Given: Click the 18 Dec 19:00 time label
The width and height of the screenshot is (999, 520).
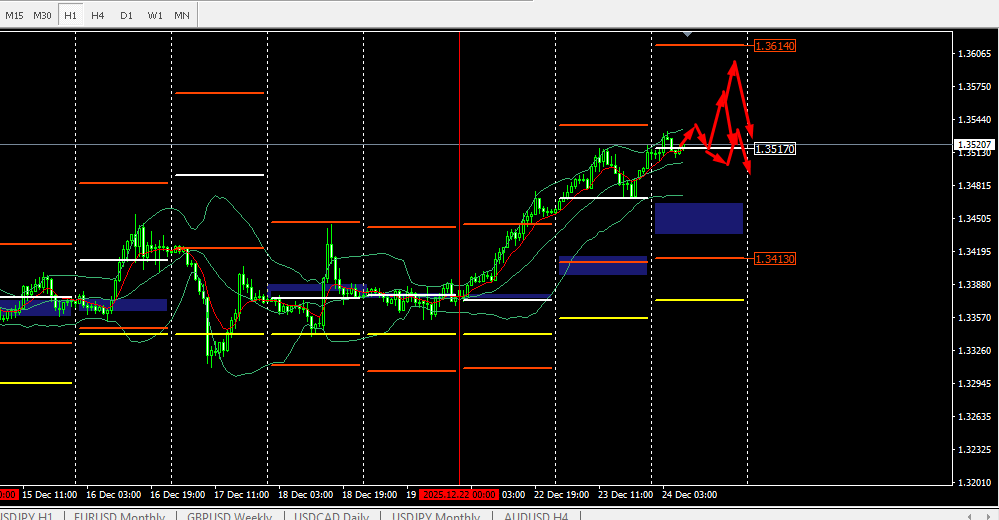Looking at the screenshot, I should (370, 495).
